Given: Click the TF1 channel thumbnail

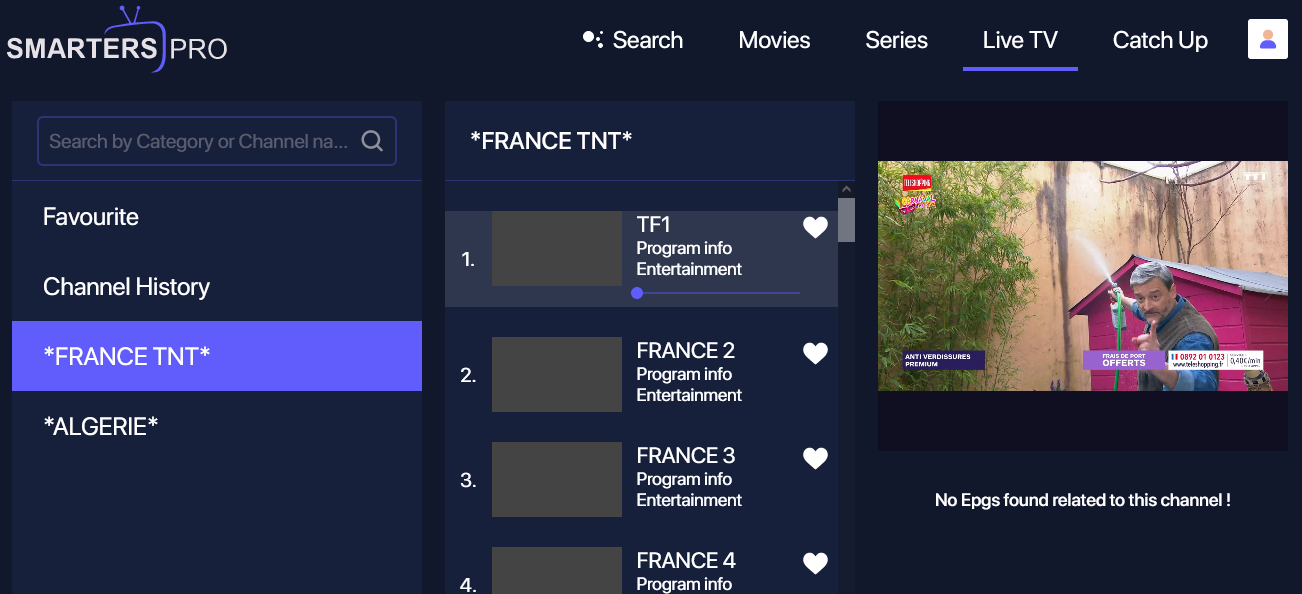Looking at the screenshot, I should click(x=557, y=248).
